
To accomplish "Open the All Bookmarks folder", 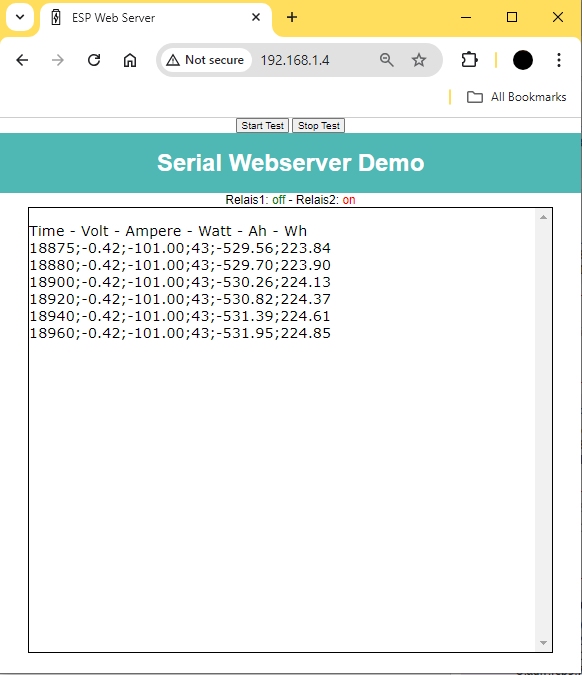I will coord(517,97).
